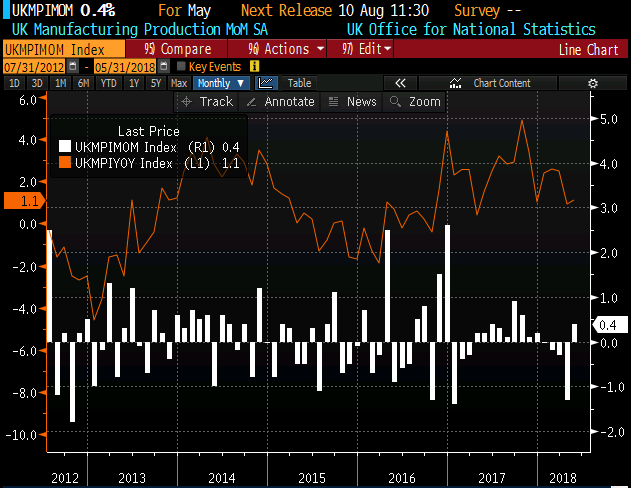
Task: Click the orange UKMPIYOY legend swatch
Action: (65, 162)
